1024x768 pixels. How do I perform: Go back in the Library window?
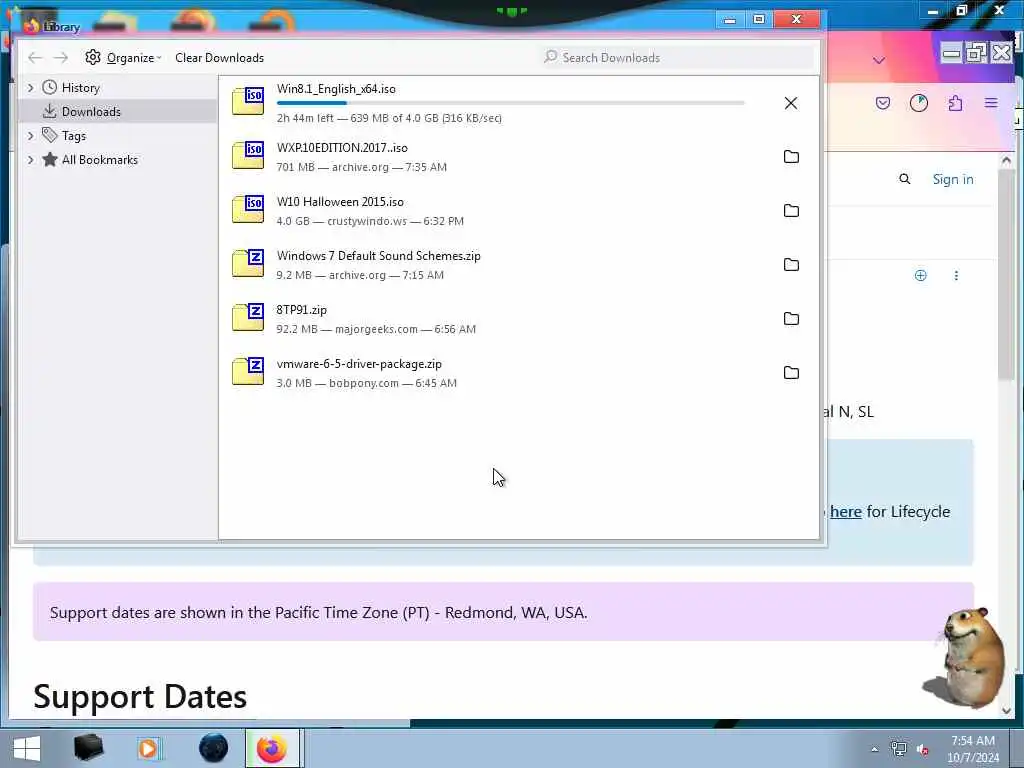[35, 58]
